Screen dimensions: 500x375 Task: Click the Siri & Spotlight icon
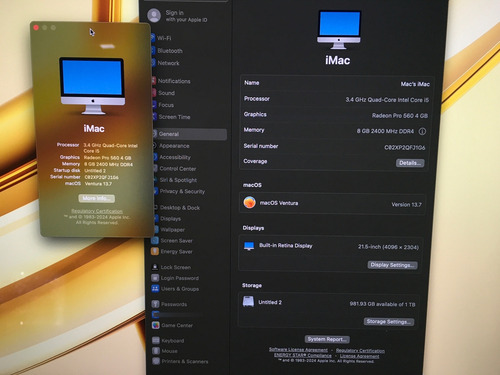click(155, 180)
